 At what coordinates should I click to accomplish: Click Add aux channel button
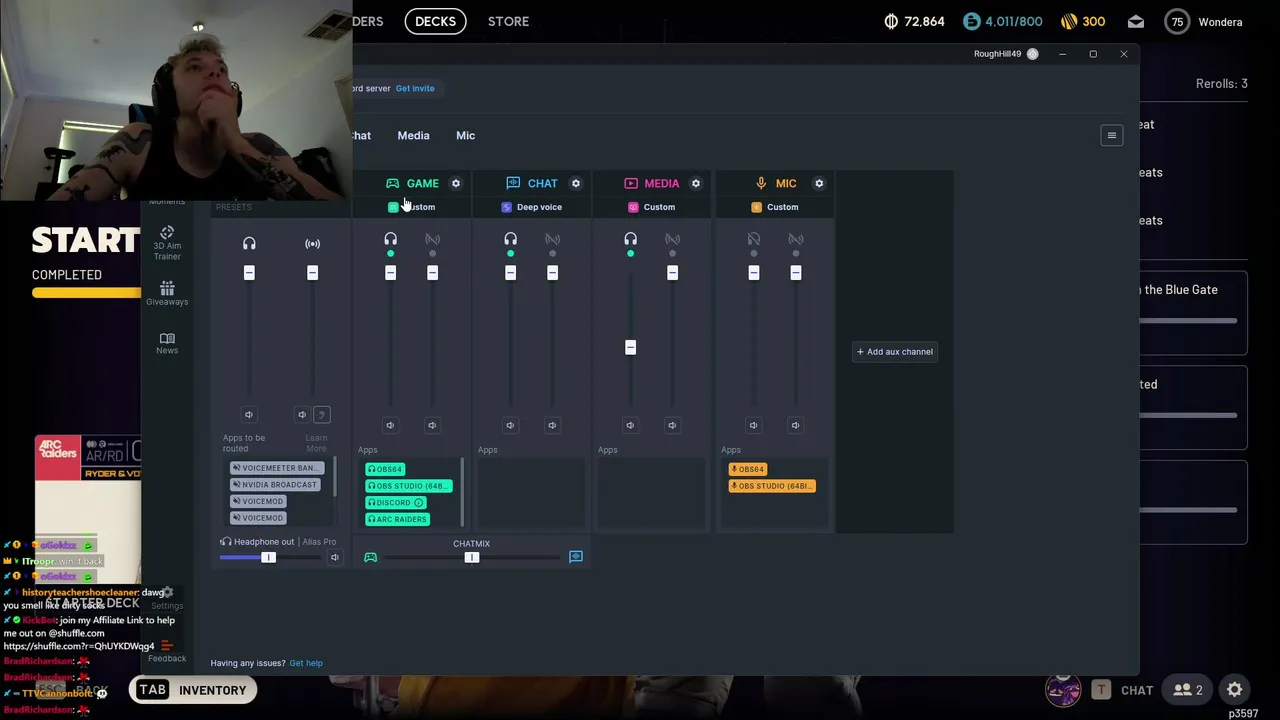pos(894,351)
